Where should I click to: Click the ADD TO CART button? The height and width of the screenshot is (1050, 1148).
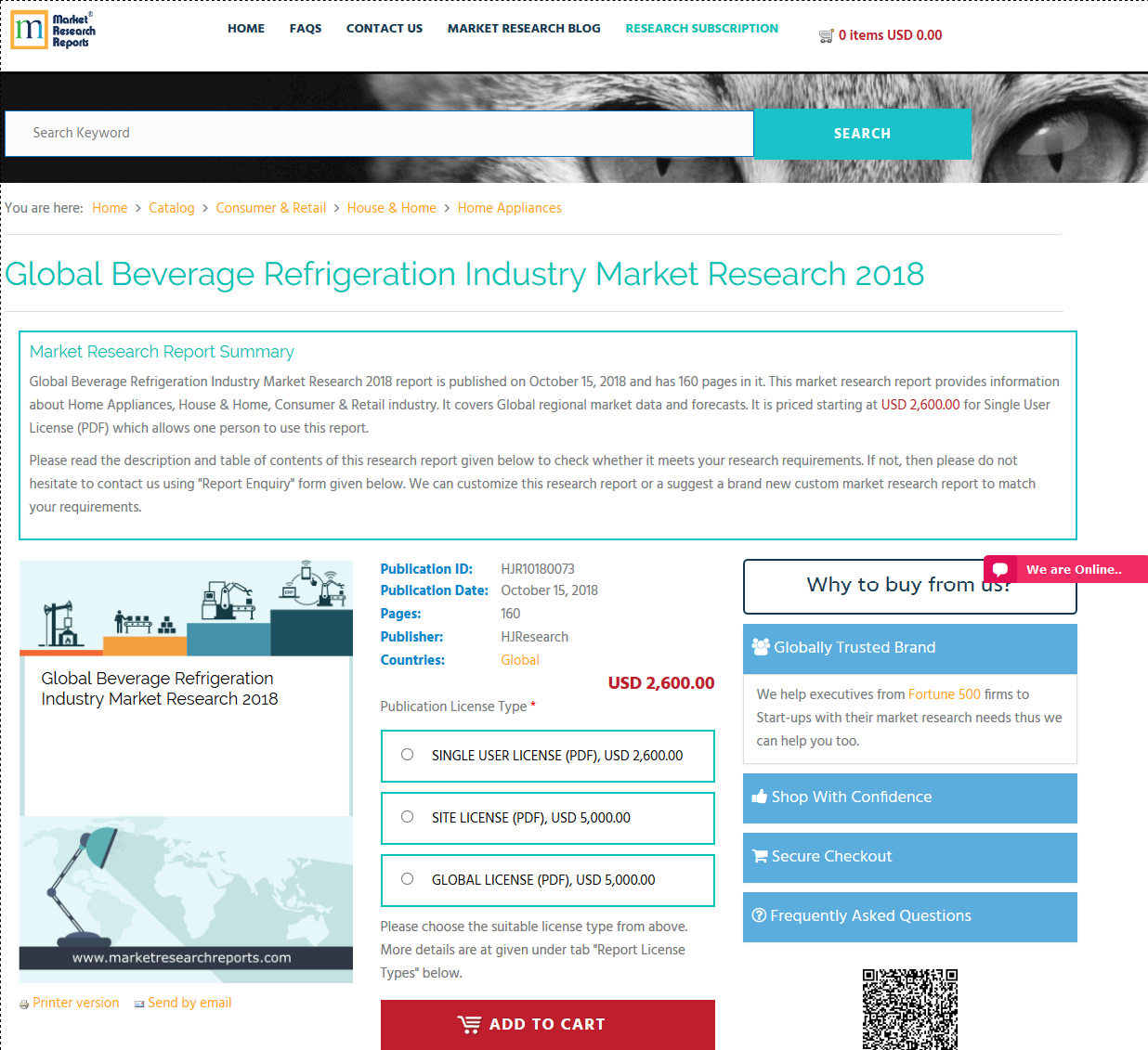click(547, 1024)
